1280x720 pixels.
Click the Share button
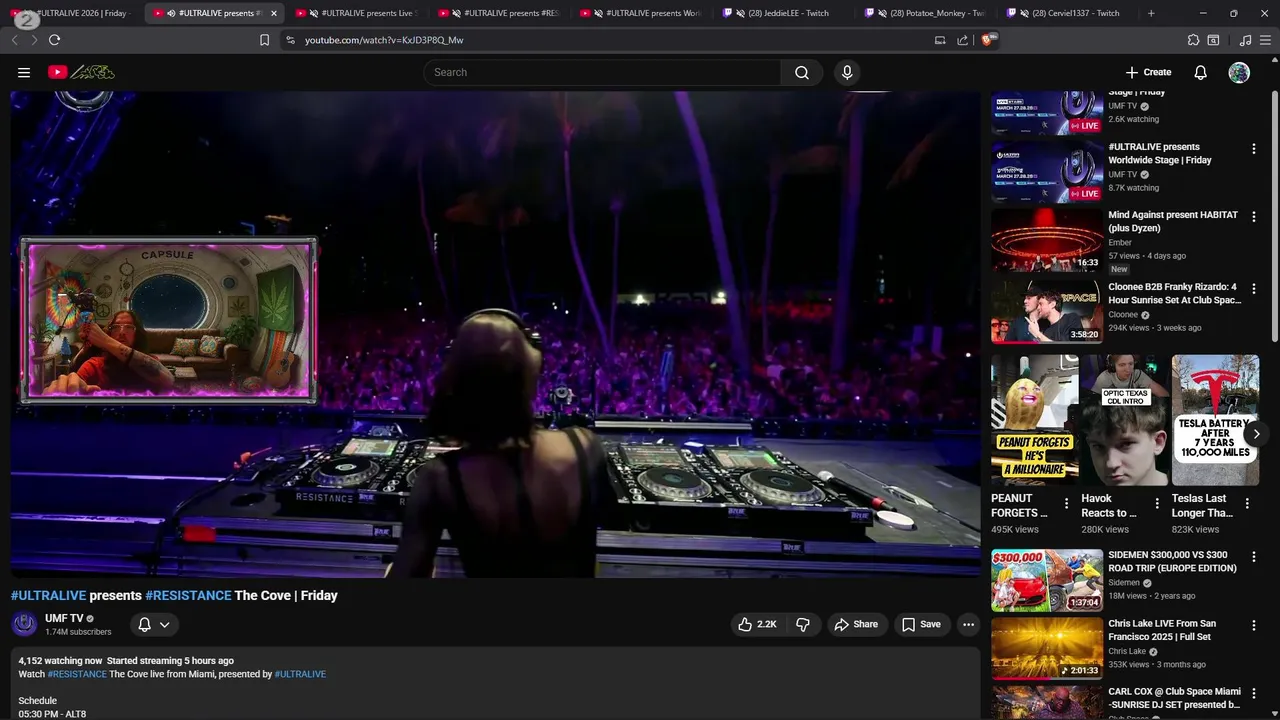[x=856, y=624]
